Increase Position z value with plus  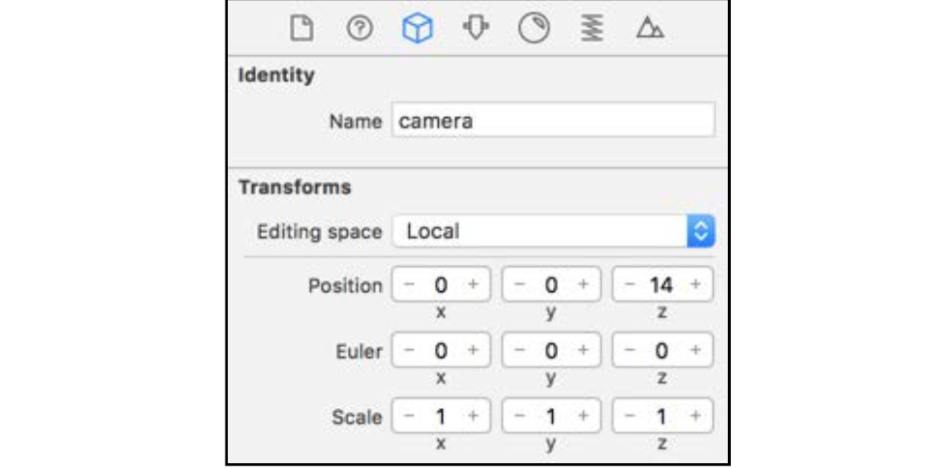[x=695, y=284]
